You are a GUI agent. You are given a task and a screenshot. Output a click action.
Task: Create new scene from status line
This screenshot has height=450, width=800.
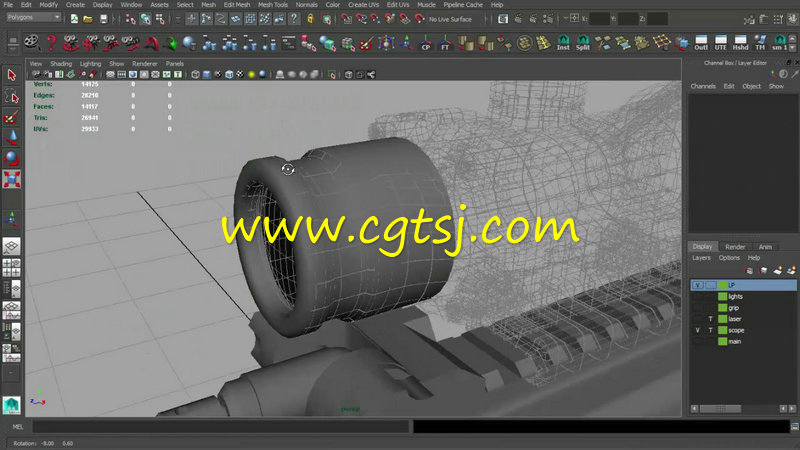[x=74, y=19]
